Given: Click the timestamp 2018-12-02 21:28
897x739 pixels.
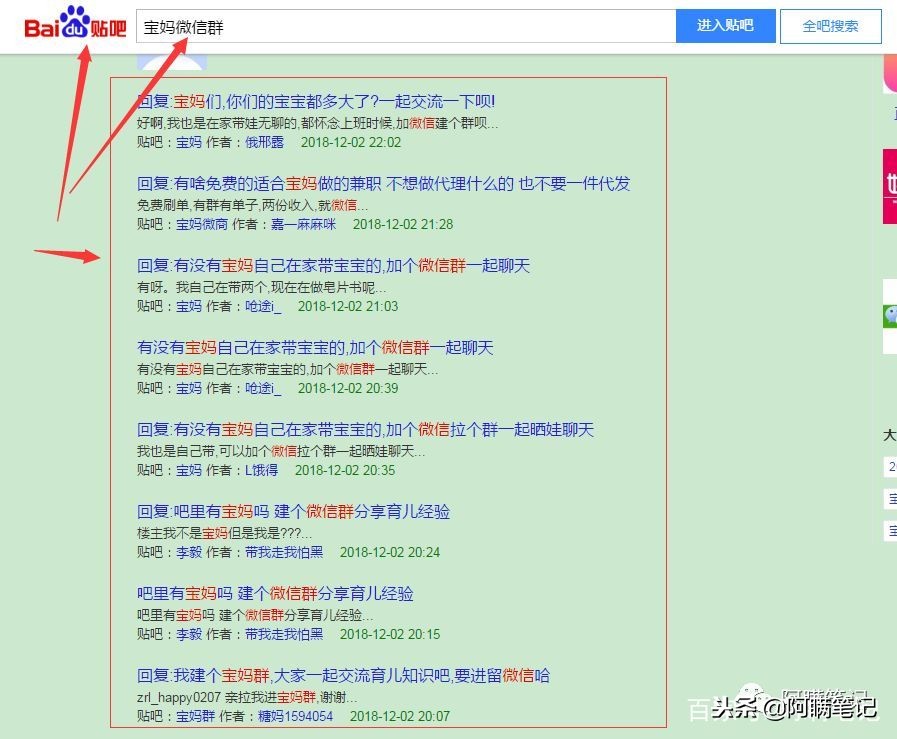Looking at the screenshot, I should click(403, 224).
